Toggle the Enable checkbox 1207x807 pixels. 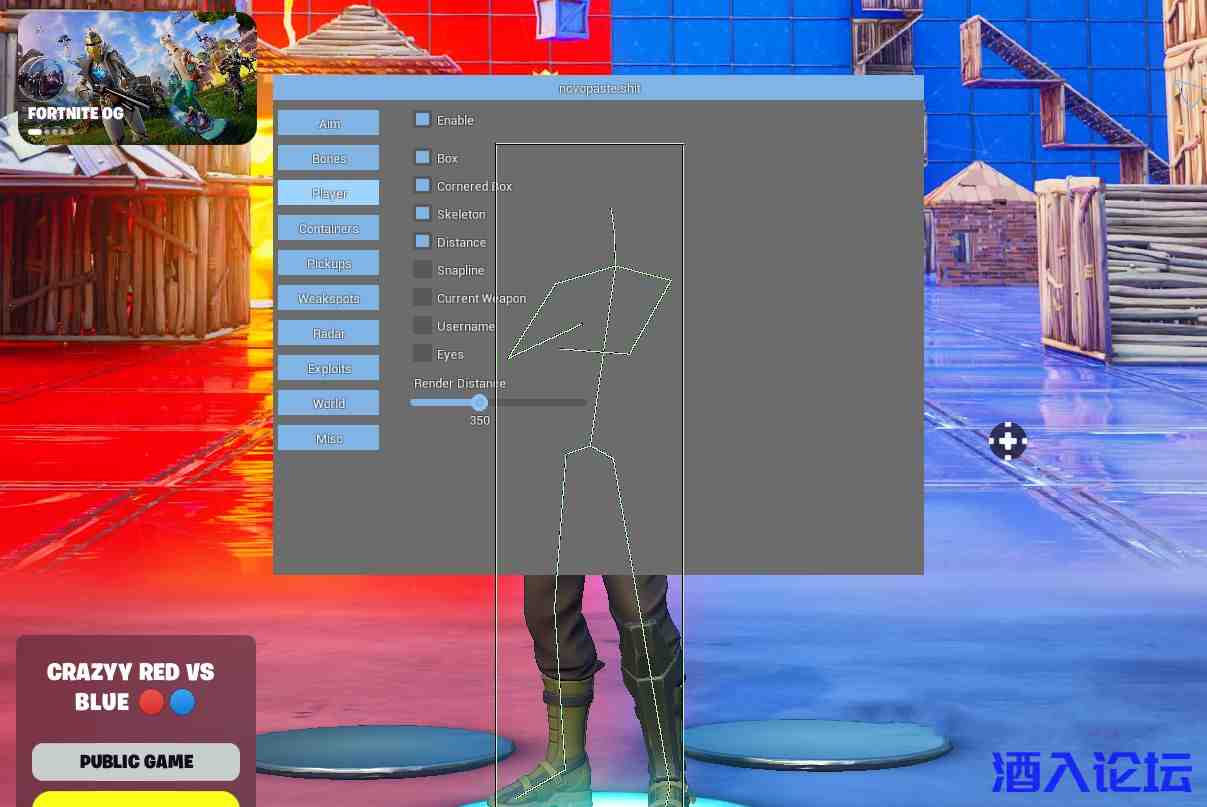point(423,120)
